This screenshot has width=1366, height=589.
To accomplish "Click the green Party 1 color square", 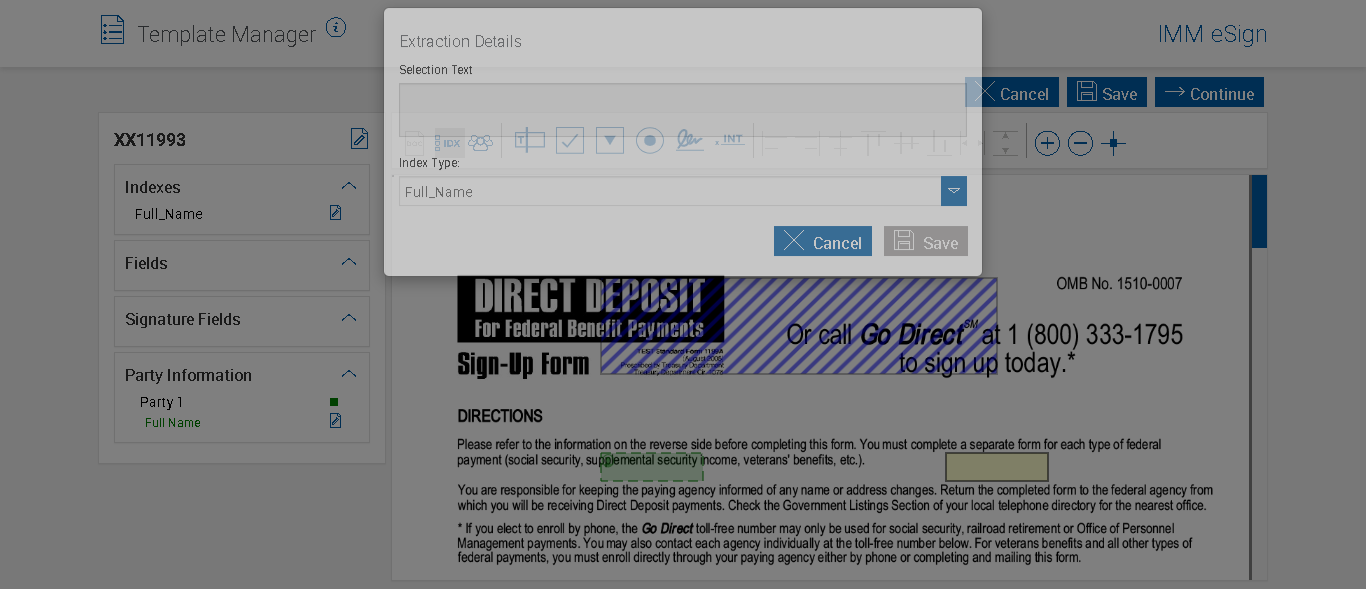I will [334, 402].
